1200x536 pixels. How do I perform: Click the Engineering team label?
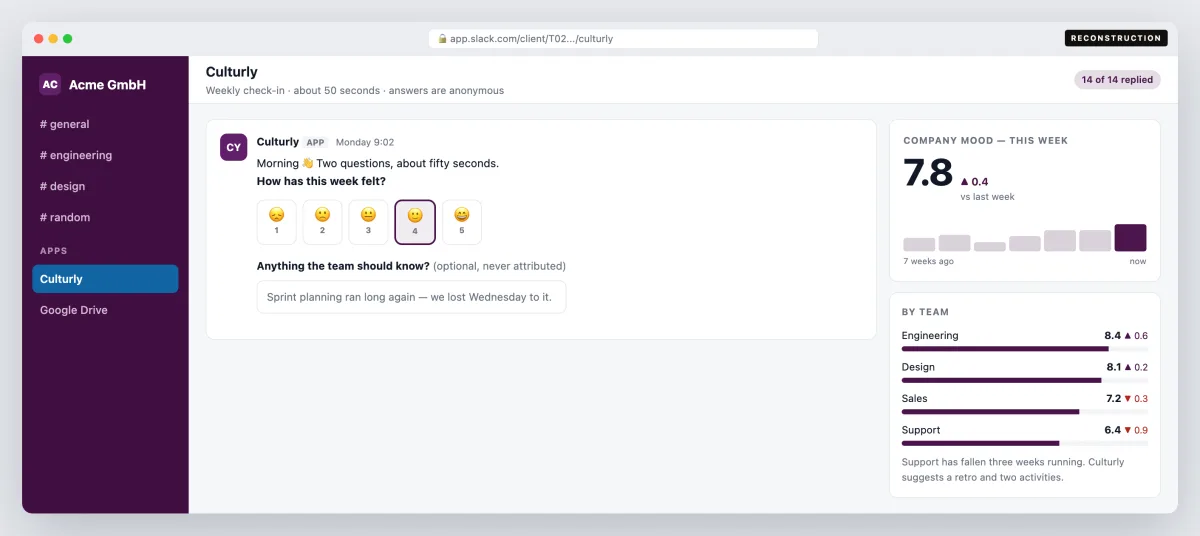(930, 336)
